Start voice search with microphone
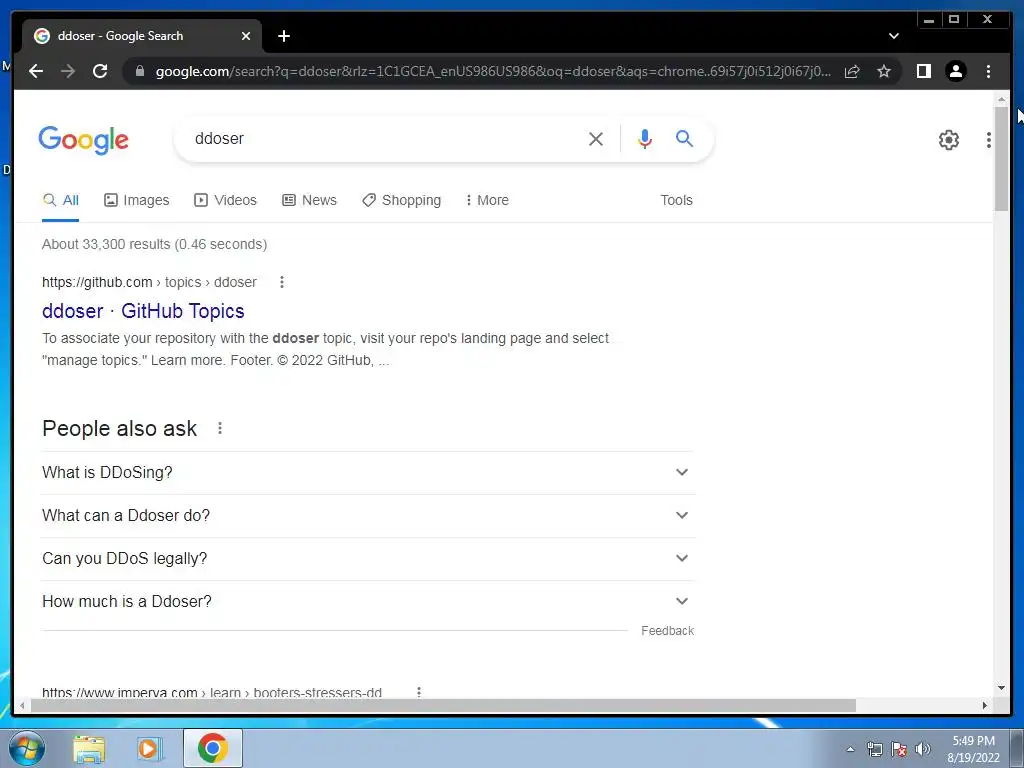 point(645,138)
